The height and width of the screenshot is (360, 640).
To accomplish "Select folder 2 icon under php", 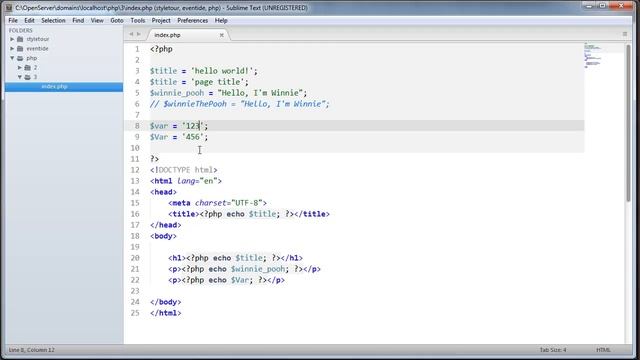I will click(27, 67).
